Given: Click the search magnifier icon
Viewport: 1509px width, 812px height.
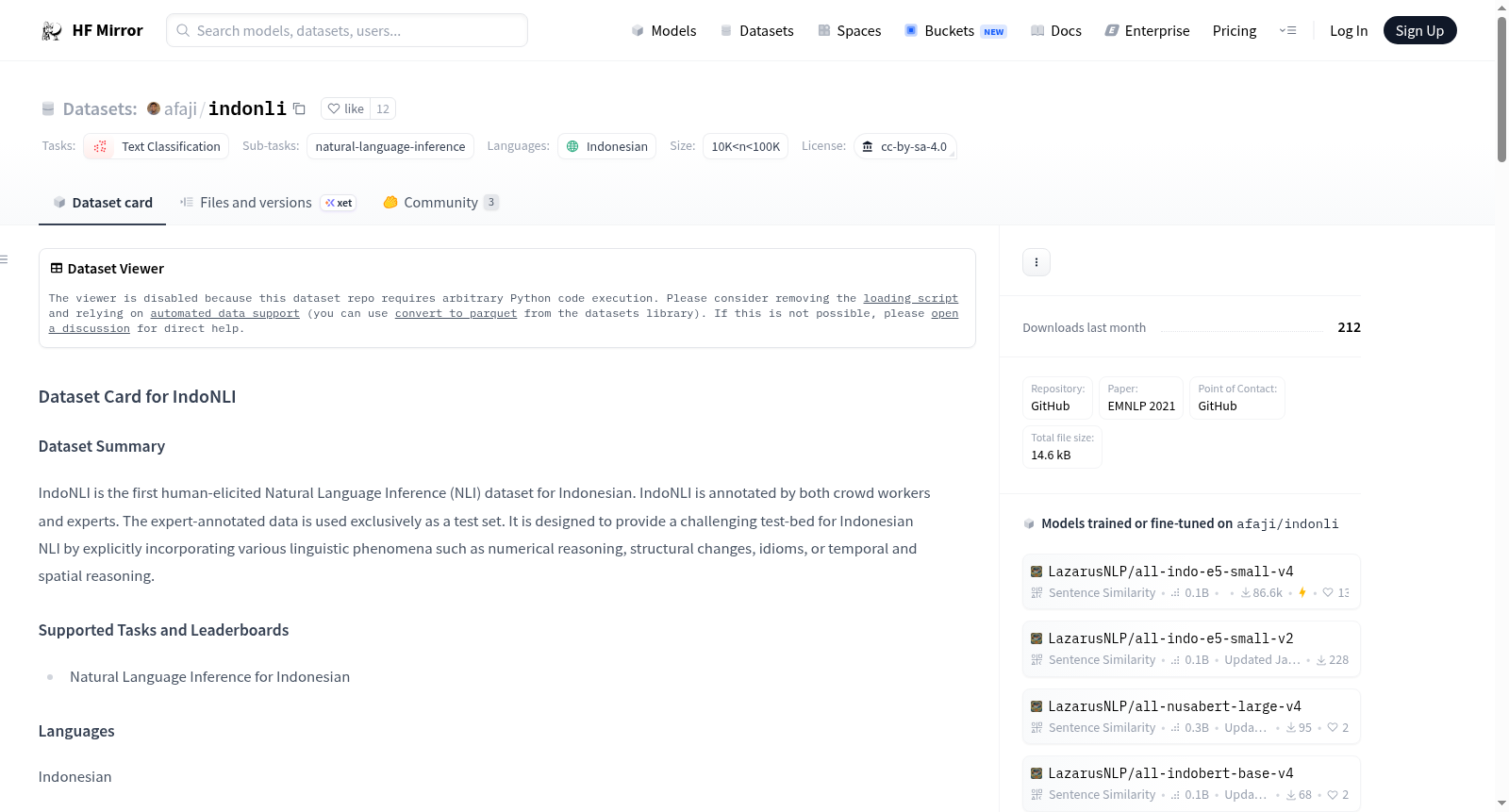Looking at the screenshot, I should point(183,30).
